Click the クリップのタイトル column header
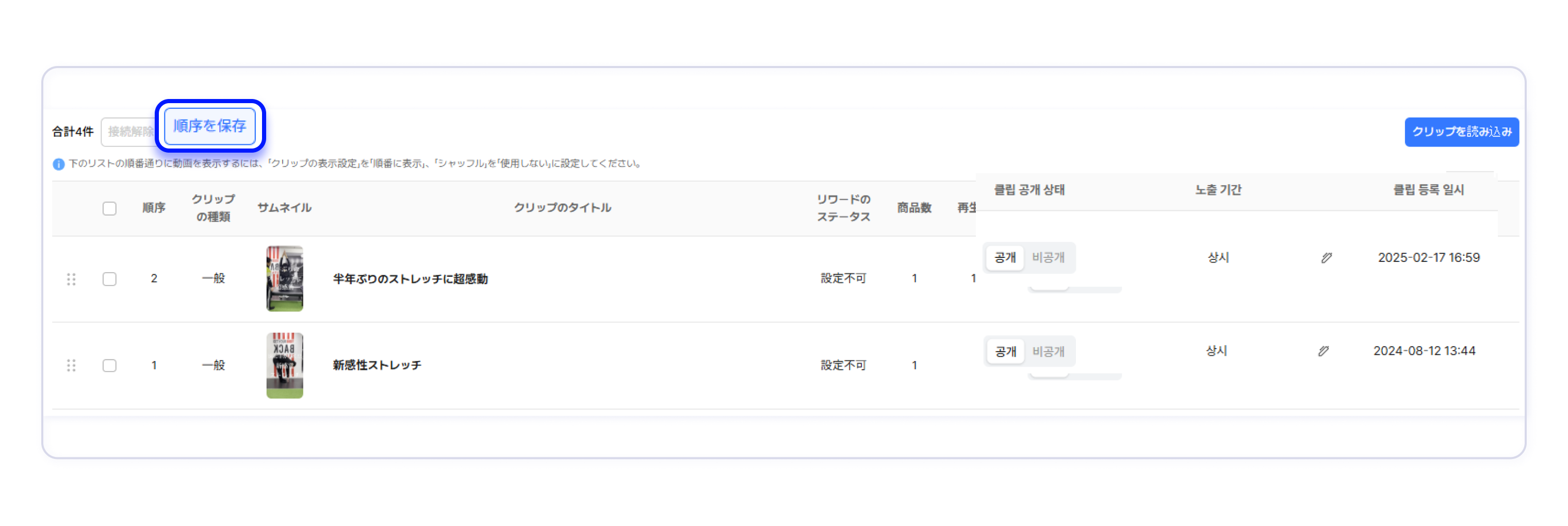 click(562, 208)
